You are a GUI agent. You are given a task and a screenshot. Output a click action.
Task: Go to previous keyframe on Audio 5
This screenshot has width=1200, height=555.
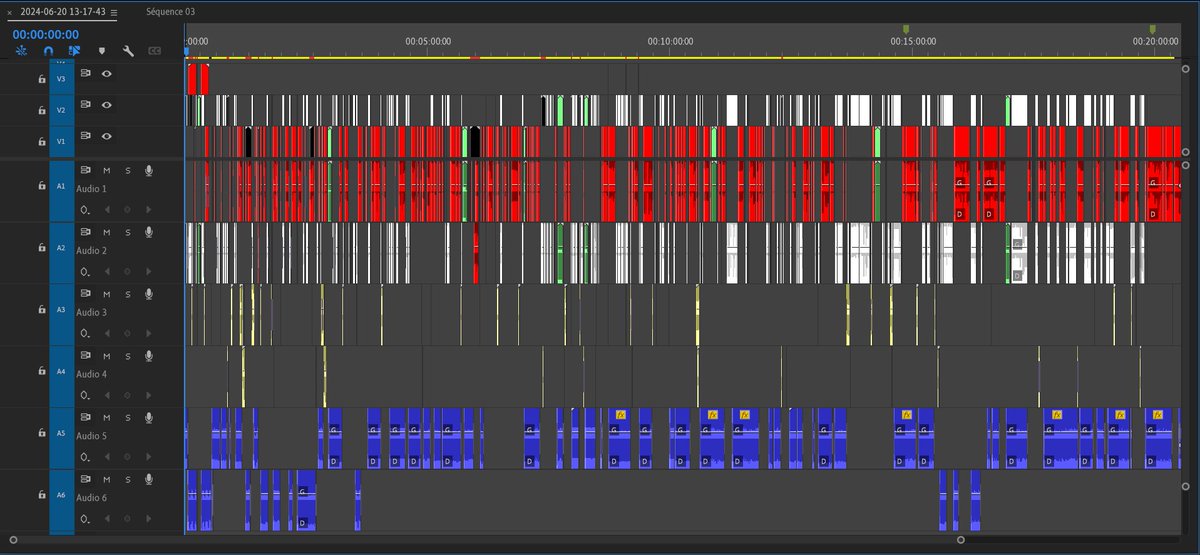point(108,456)
